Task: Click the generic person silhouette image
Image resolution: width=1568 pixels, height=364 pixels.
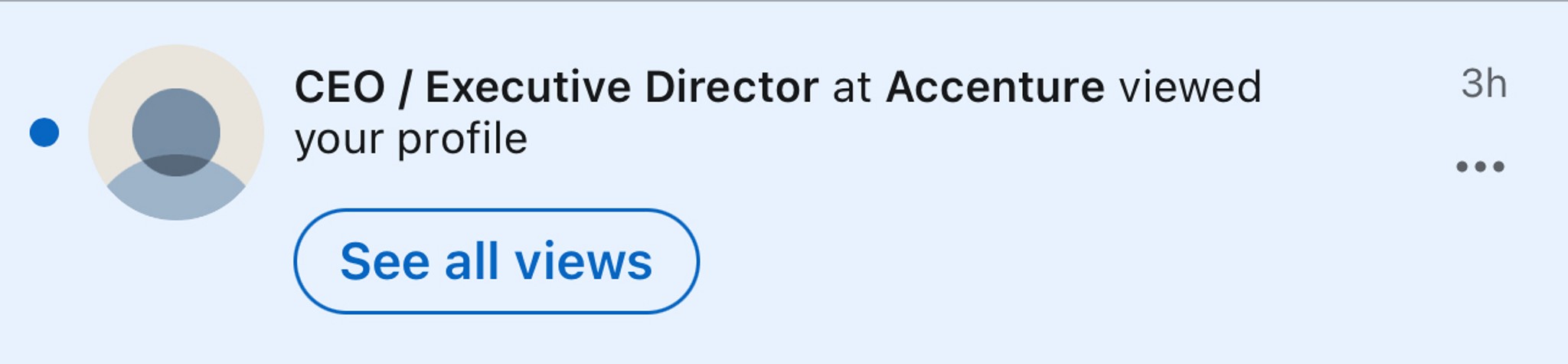Action: [x=176, y=132]
